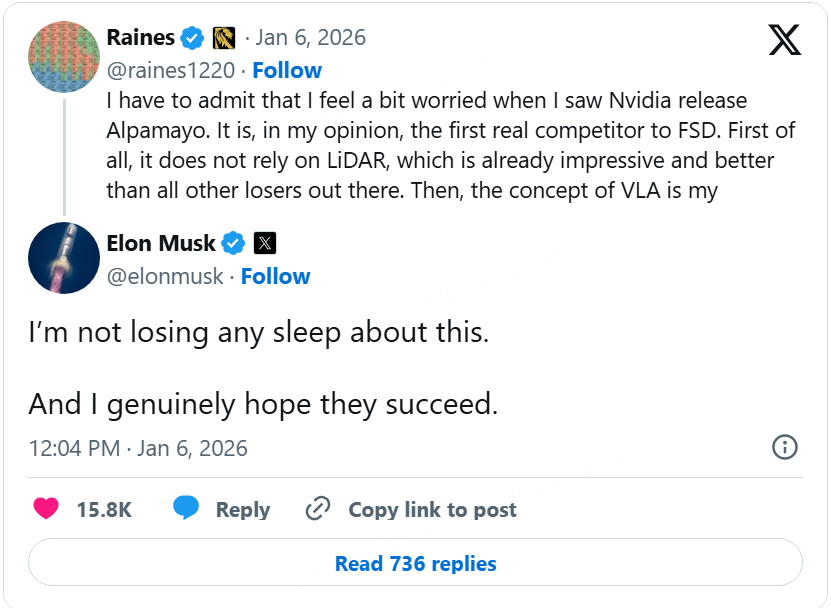Select Copy link to post
Image resolution: width=831 pixels, height=608 pixels.
432,509
